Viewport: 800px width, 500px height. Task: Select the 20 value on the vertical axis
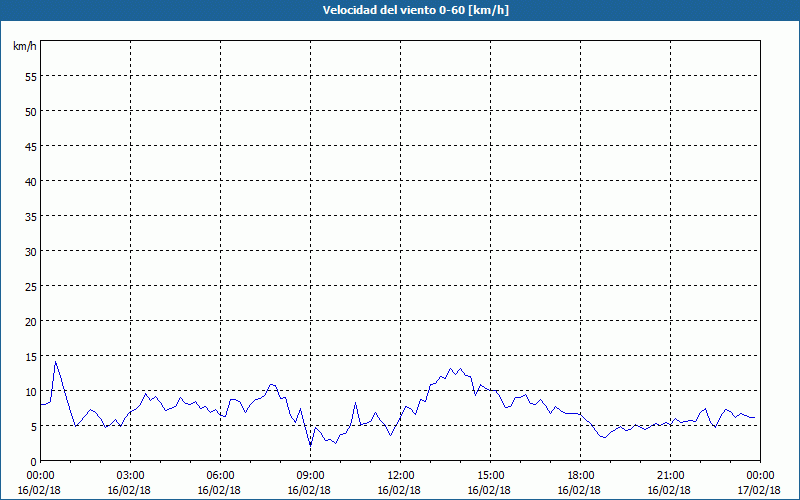coord(31,321)
